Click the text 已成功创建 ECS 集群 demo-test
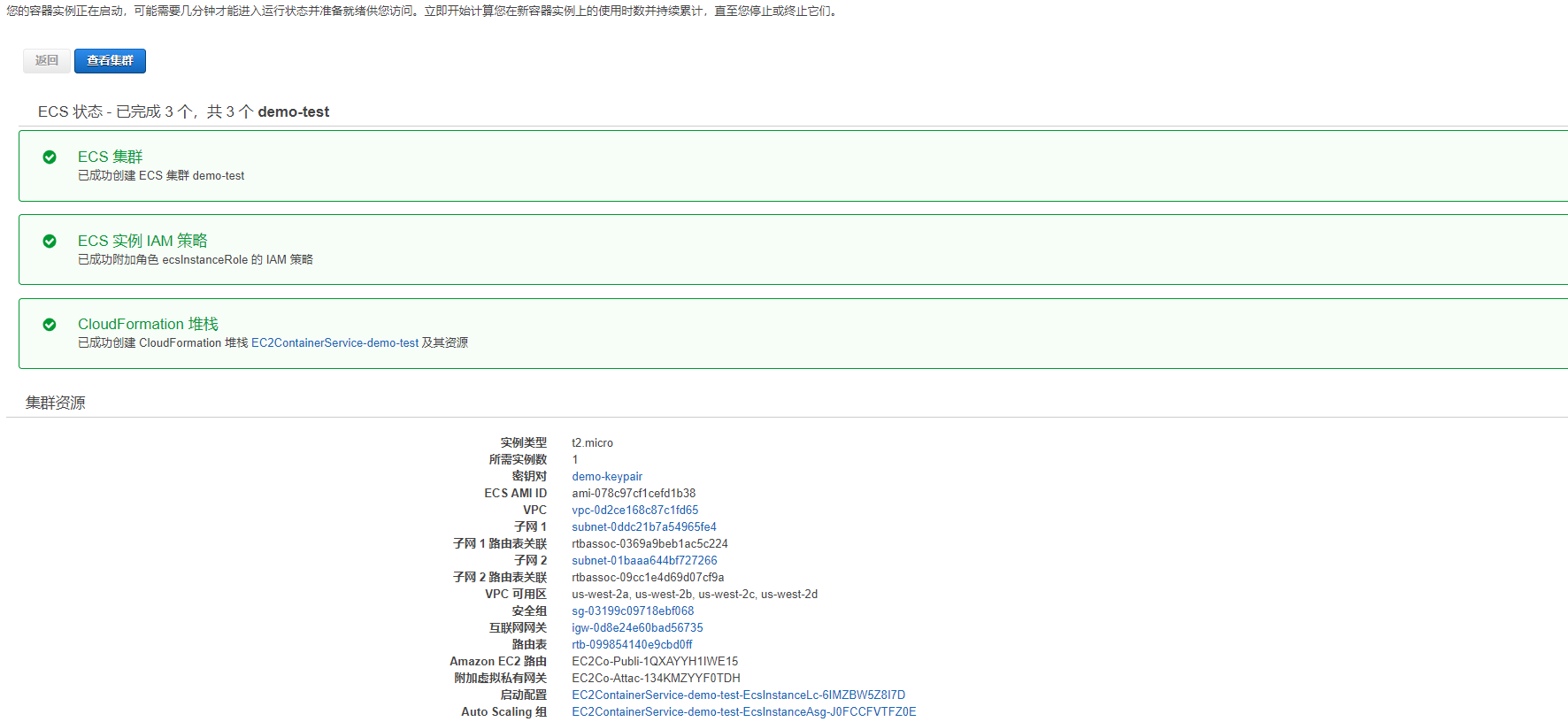This screenshot has height=722, width=1568. (x=161, y=176)
